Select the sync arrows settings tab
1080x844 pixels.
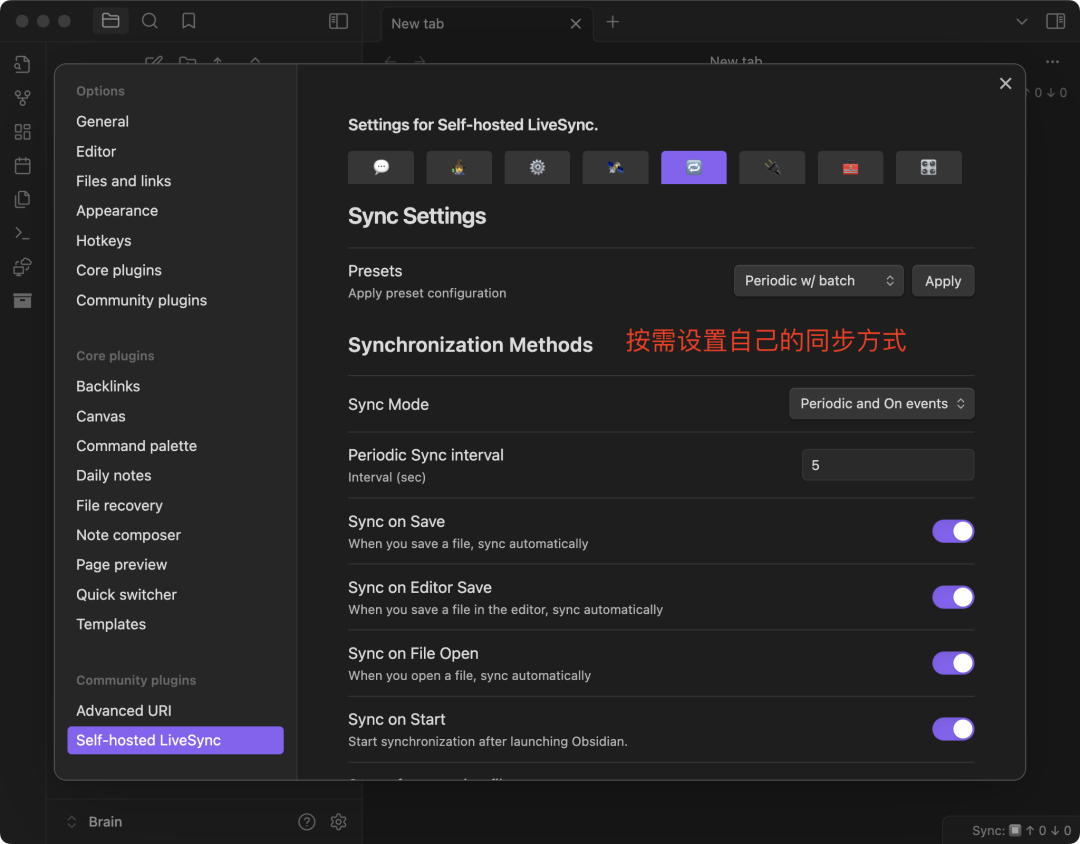pos(694,167)
